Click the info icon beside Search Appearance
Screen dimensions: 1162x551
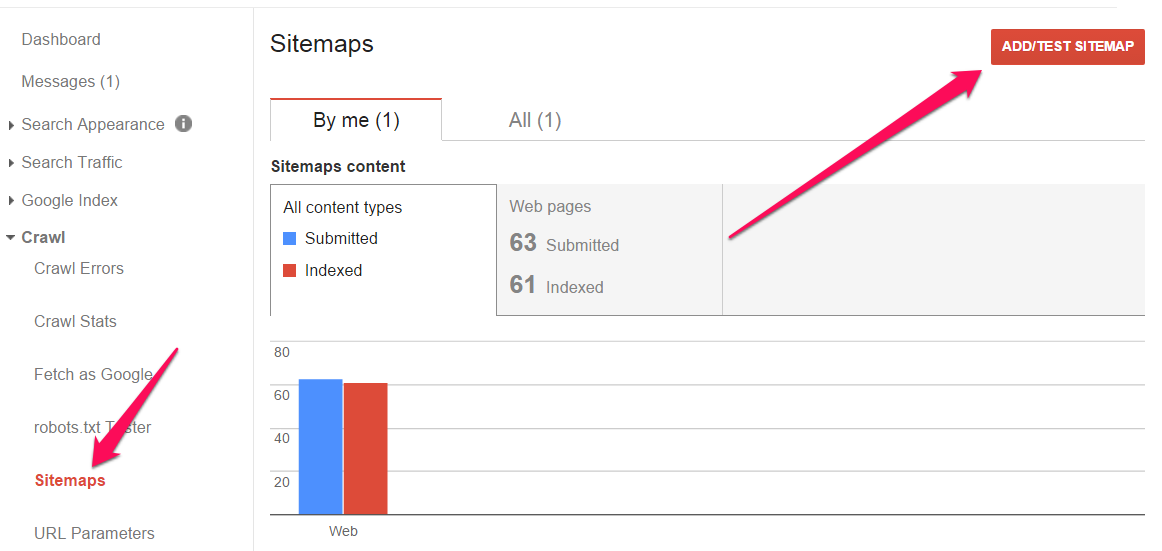[183, 124]
